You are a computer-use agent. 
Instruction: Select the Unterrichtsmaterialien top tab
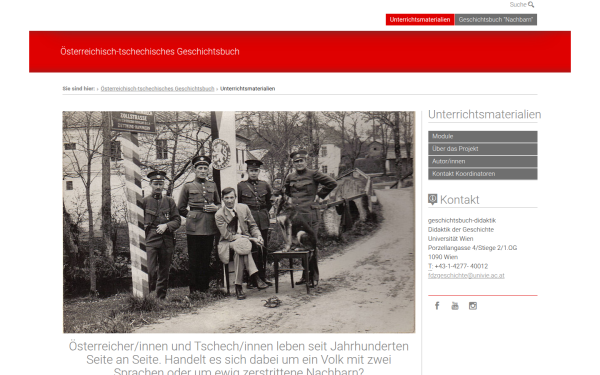coord(420,20)
